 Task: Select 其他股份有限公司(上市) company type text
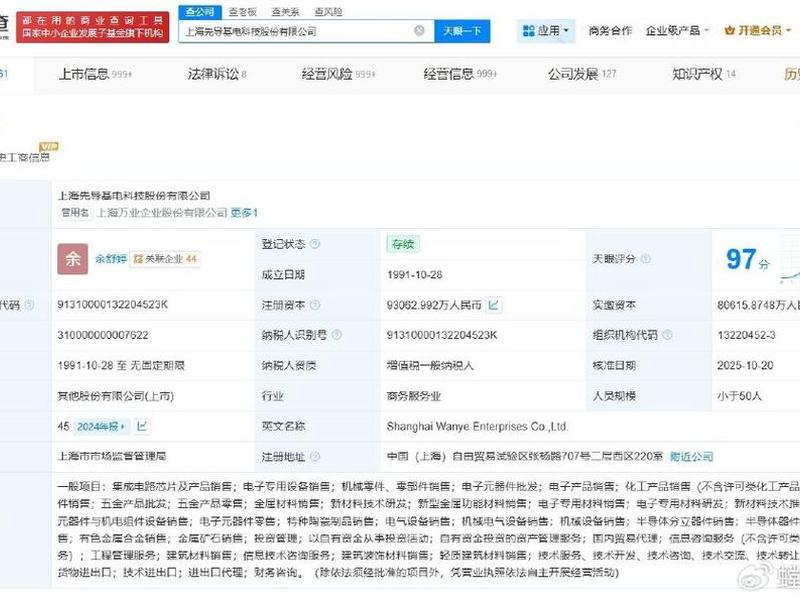115,396
